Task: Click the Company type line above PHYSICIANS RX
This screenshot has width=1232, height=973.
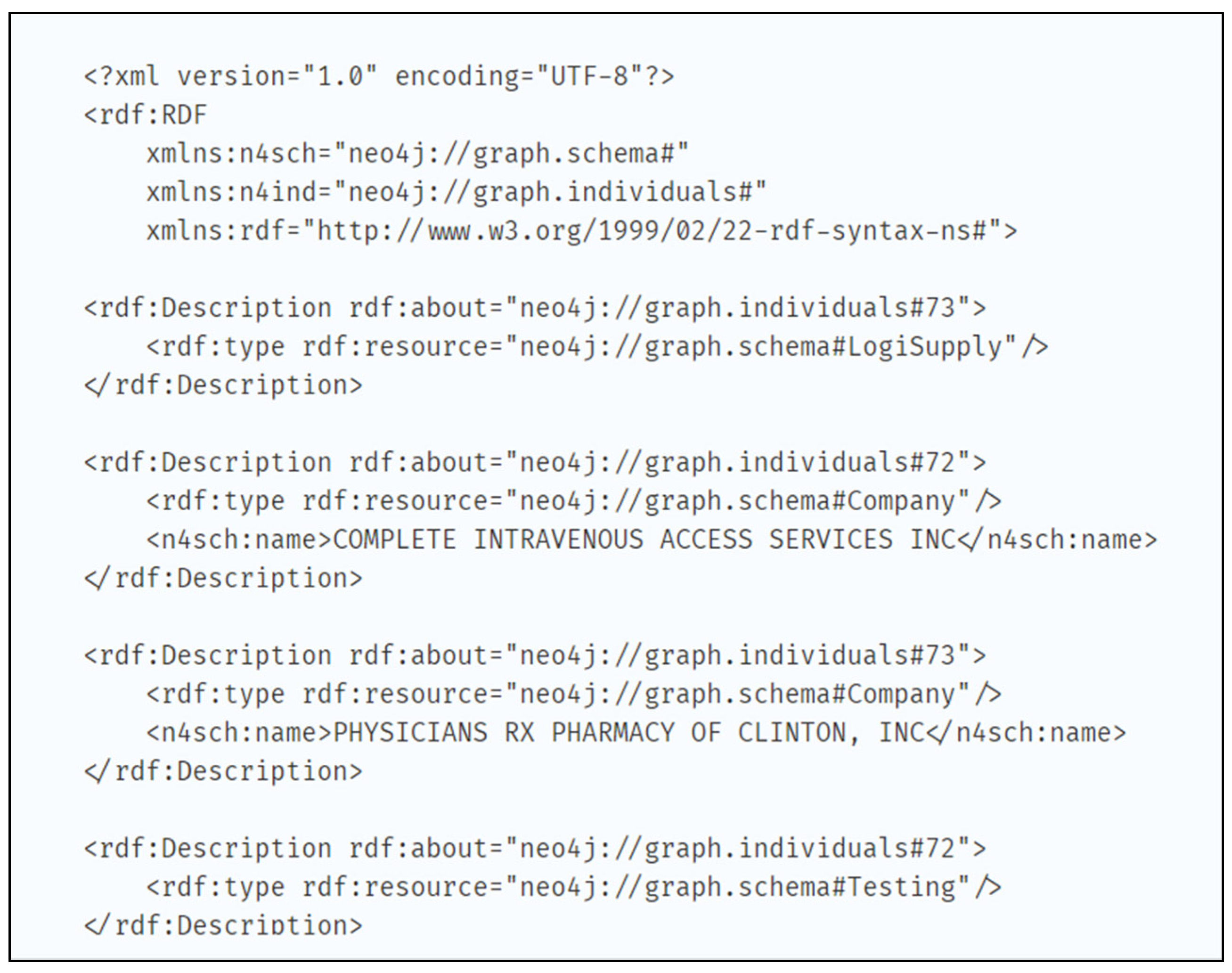Action: [573, 694]
